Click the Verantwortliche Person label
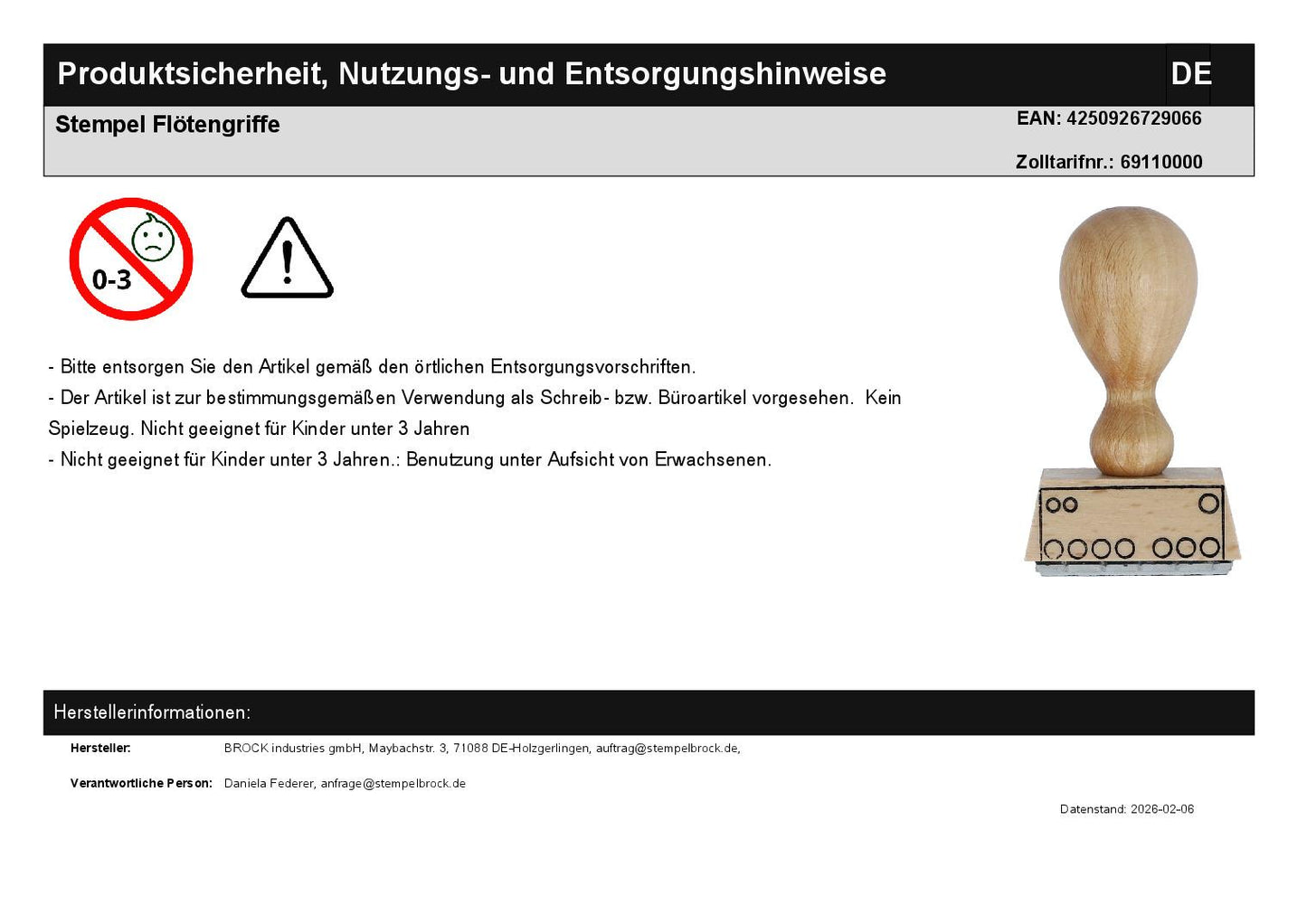Viewport: 1307px width, 924px height. [141, 784]
